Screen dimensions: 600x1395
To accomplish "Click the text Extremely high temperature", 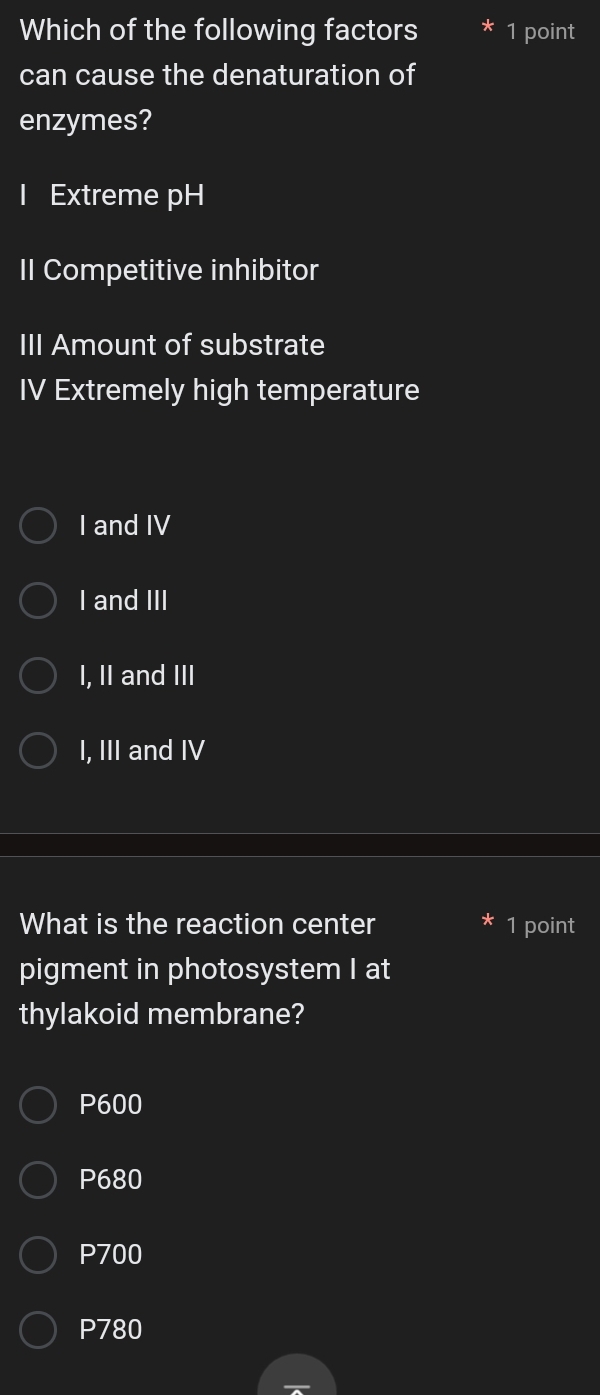I will coord(220,390).
